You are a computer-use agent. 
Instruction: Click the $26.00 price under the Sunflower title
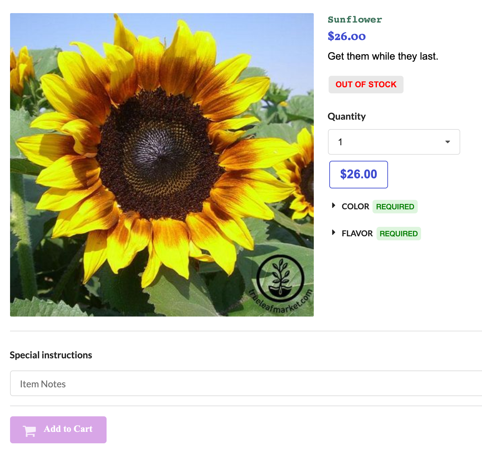click(346, 36)
